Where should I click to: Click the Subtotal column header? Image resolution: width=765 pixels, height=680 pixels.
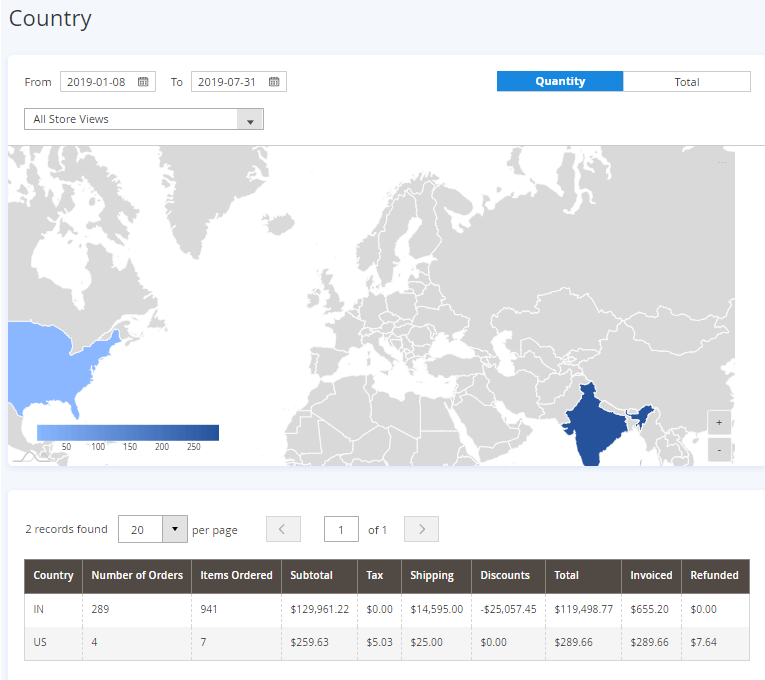313,576
